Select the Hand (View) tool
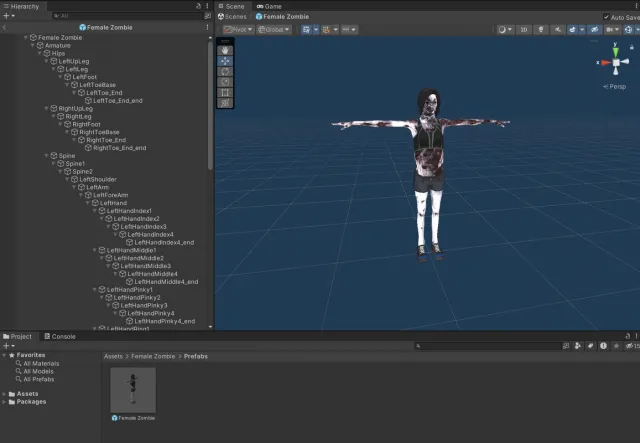 coord(225,50)
